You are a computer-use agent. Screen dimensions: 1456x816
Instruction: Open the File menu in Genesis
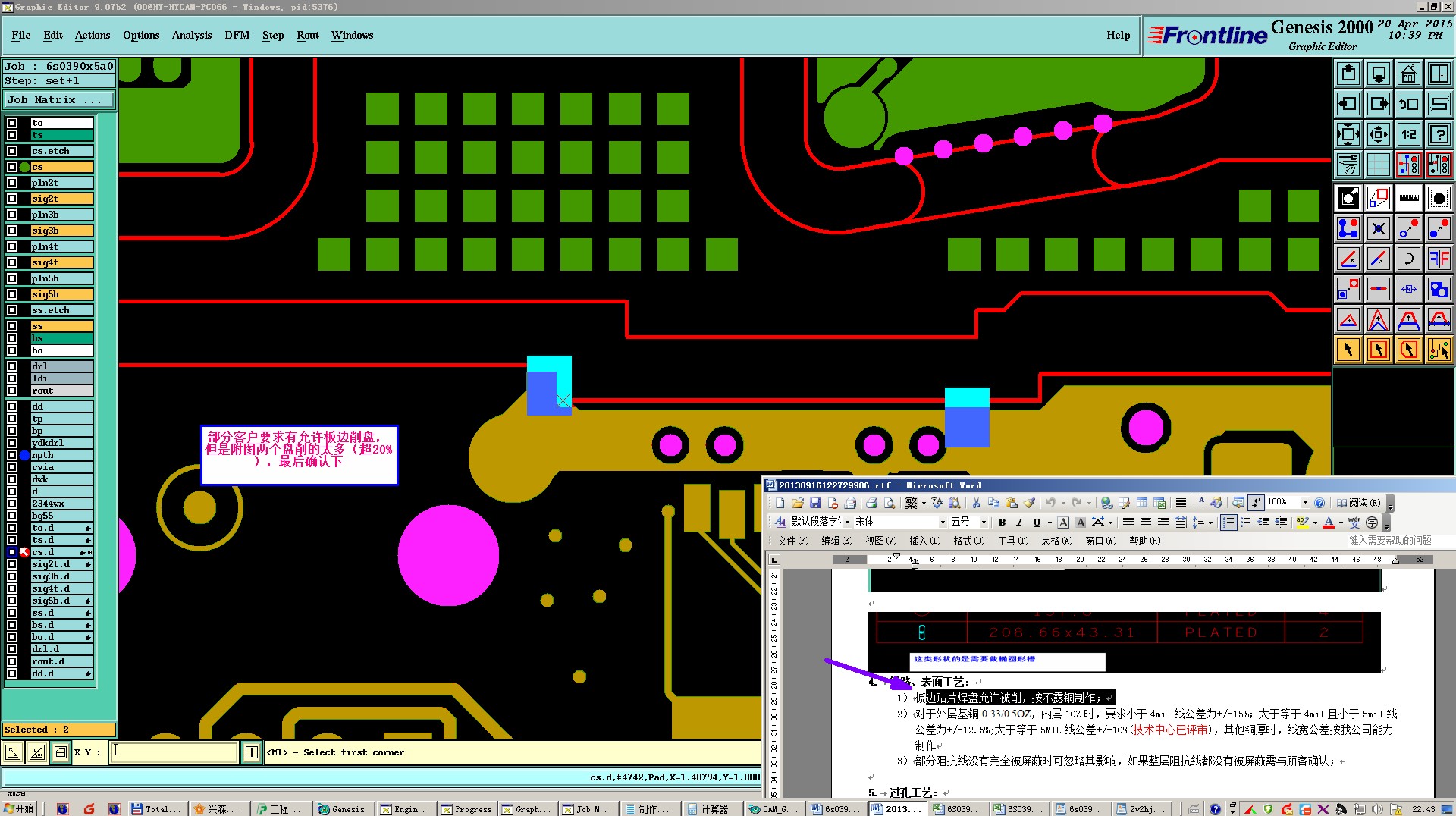pos(21,36)
